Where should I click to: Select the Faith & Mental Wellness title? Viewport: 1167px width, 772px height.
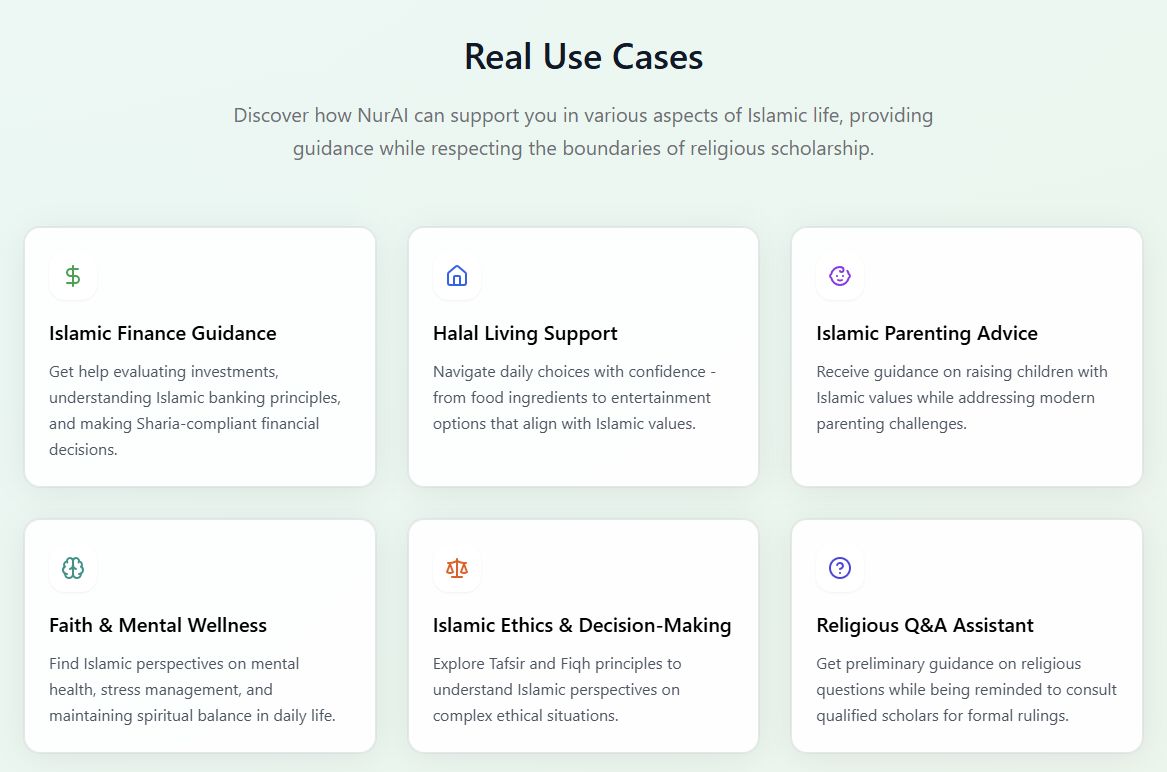click(158, 625)
